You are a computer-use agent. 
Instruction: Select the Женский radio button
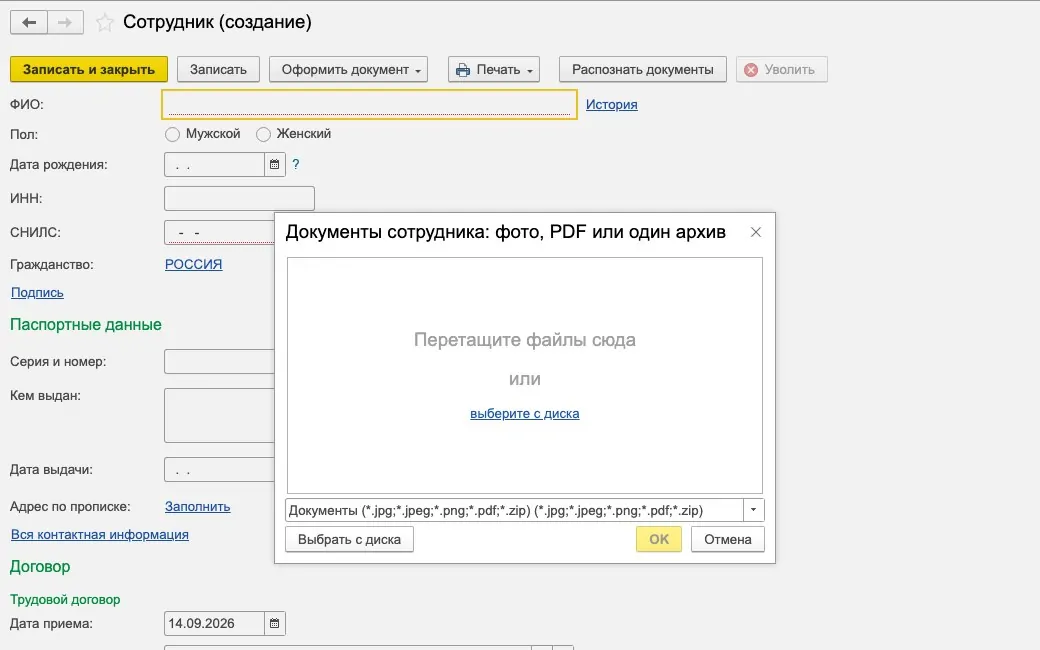pyautogui.click(x=263, y=135)
